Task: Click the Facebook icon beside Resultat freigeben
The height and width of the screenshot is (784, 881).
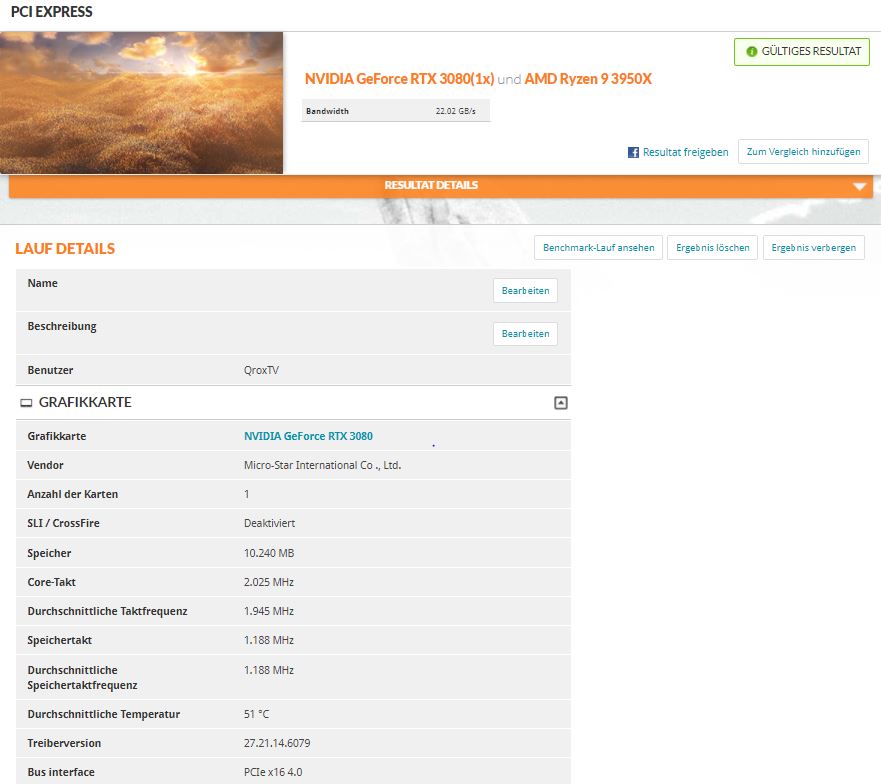Action: click(633, 152)
